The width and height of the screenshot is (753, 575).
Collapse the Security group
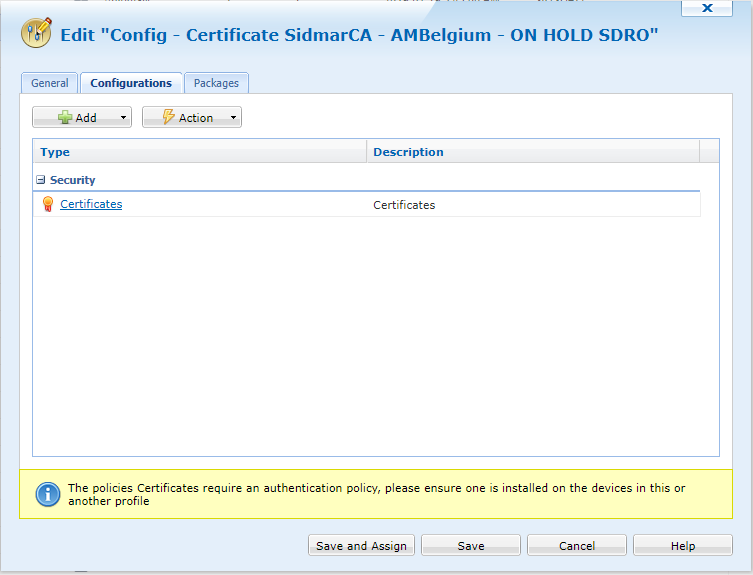point(41,180)
